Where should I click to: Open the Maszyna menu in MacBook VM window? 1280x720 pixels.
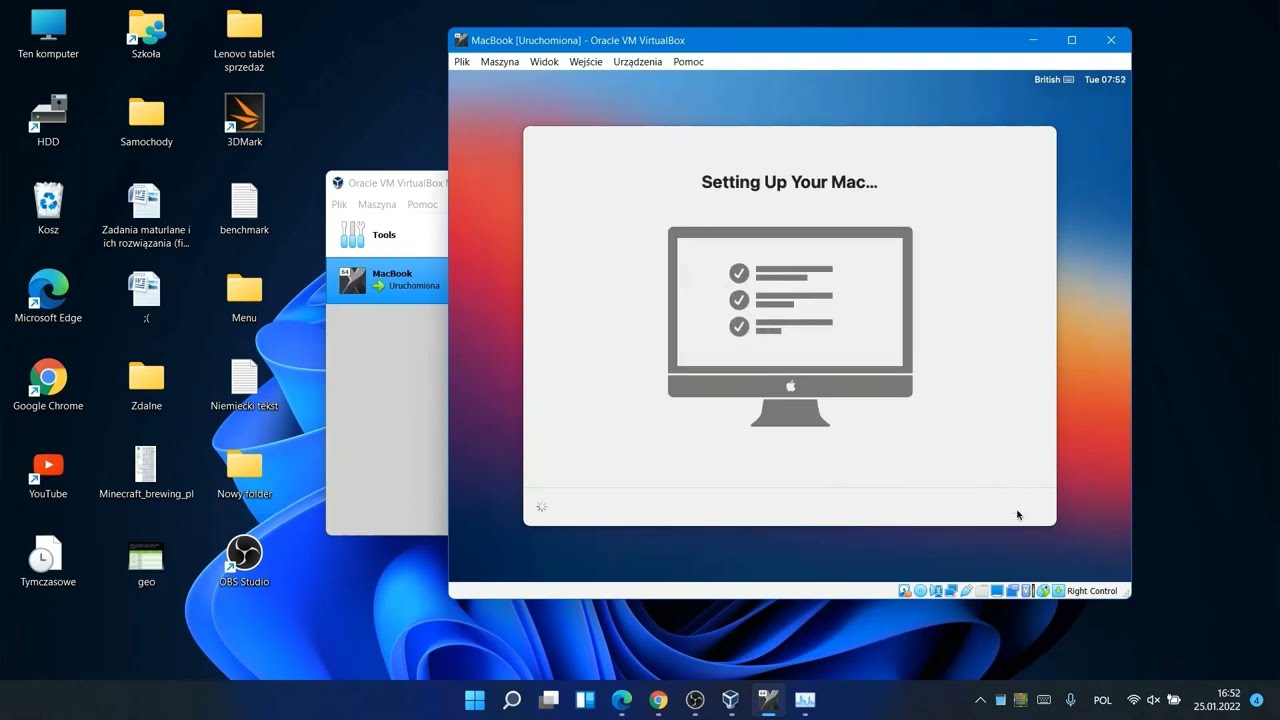click(x=500, y=62)
